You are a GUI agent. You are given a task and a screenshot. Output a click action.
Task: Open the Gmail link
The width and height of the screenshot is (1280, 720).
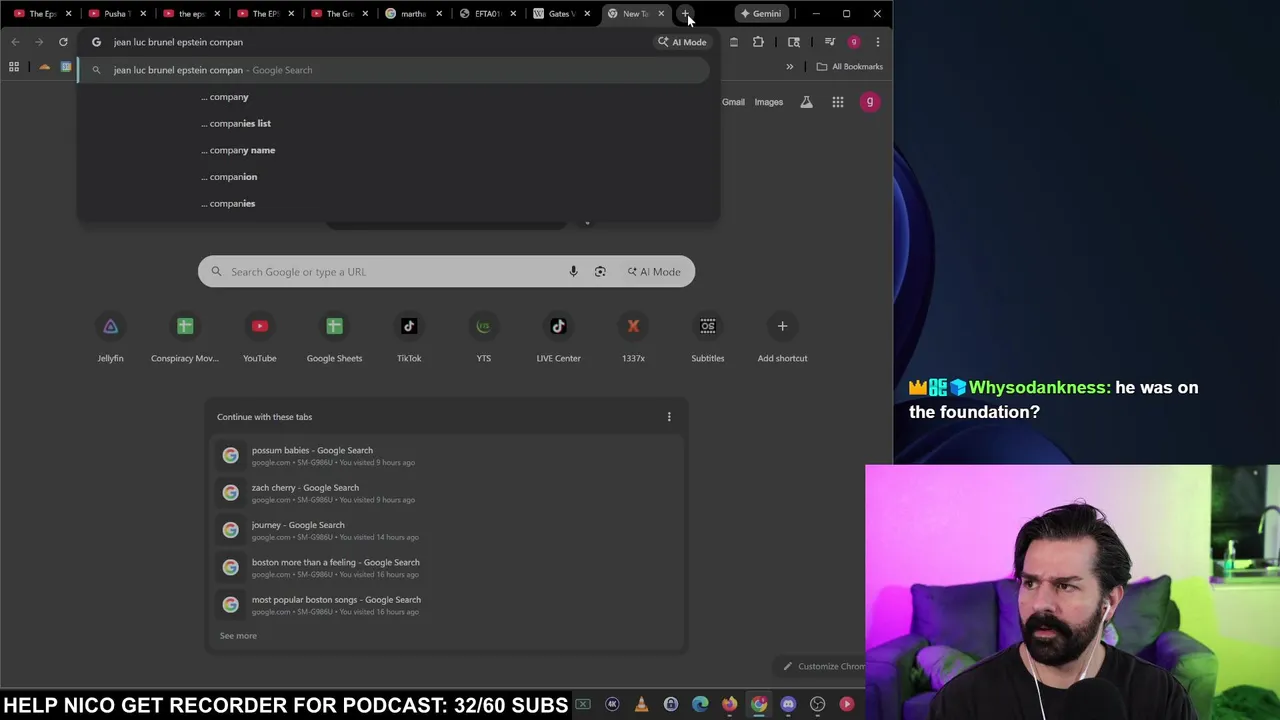(733, 102)
